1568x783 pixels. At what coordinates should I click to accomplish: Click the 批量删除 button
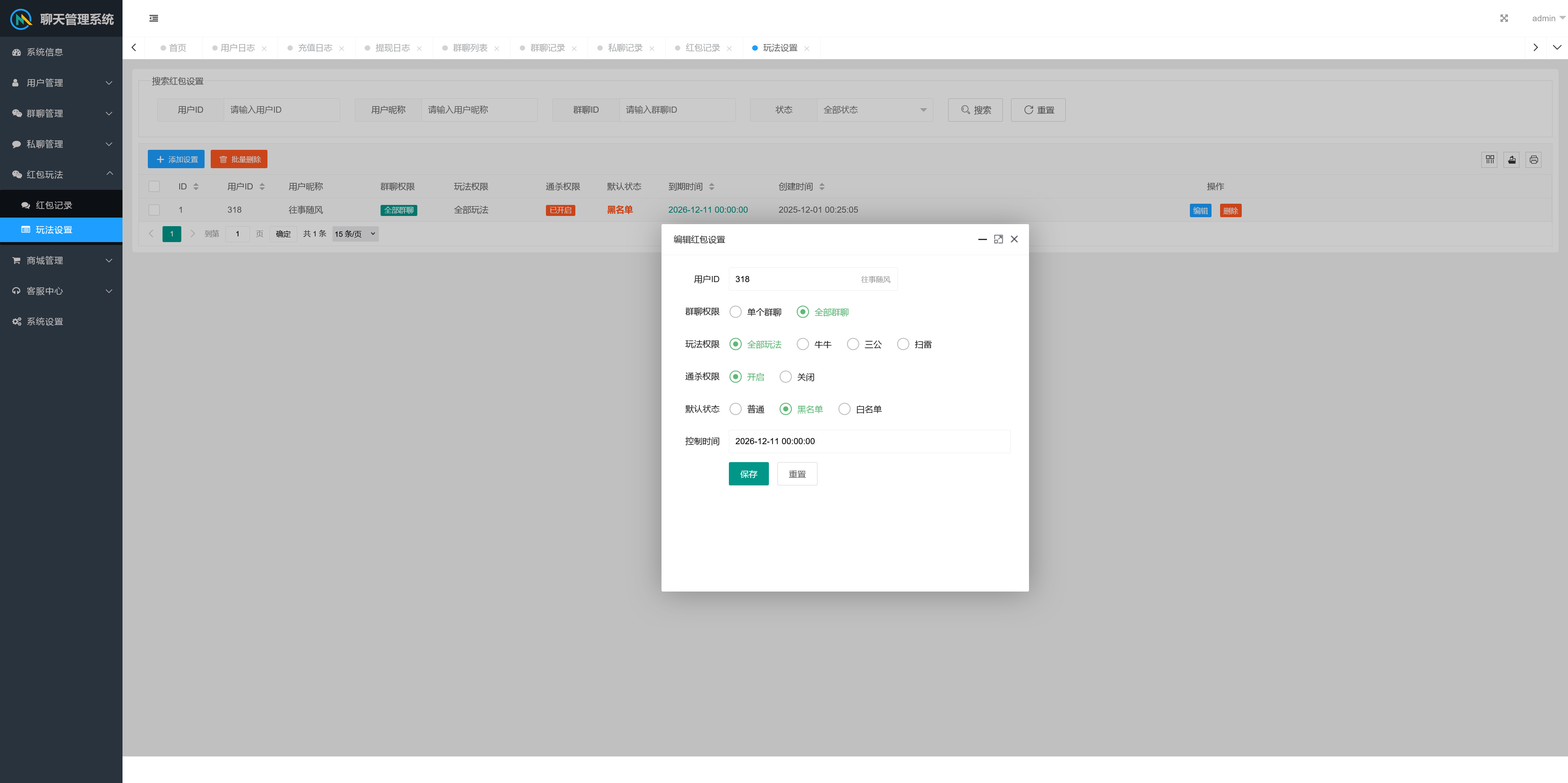(x=239, y=159)
